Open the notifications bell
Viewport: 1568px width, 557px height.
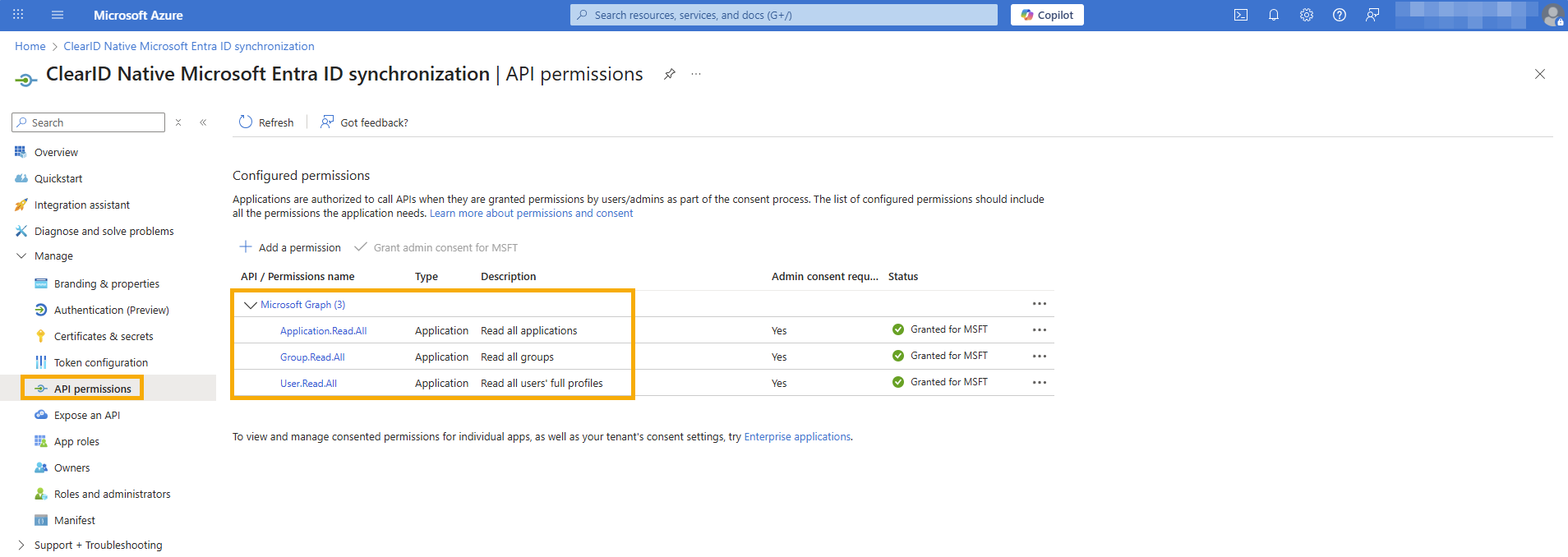[1274, 15]
